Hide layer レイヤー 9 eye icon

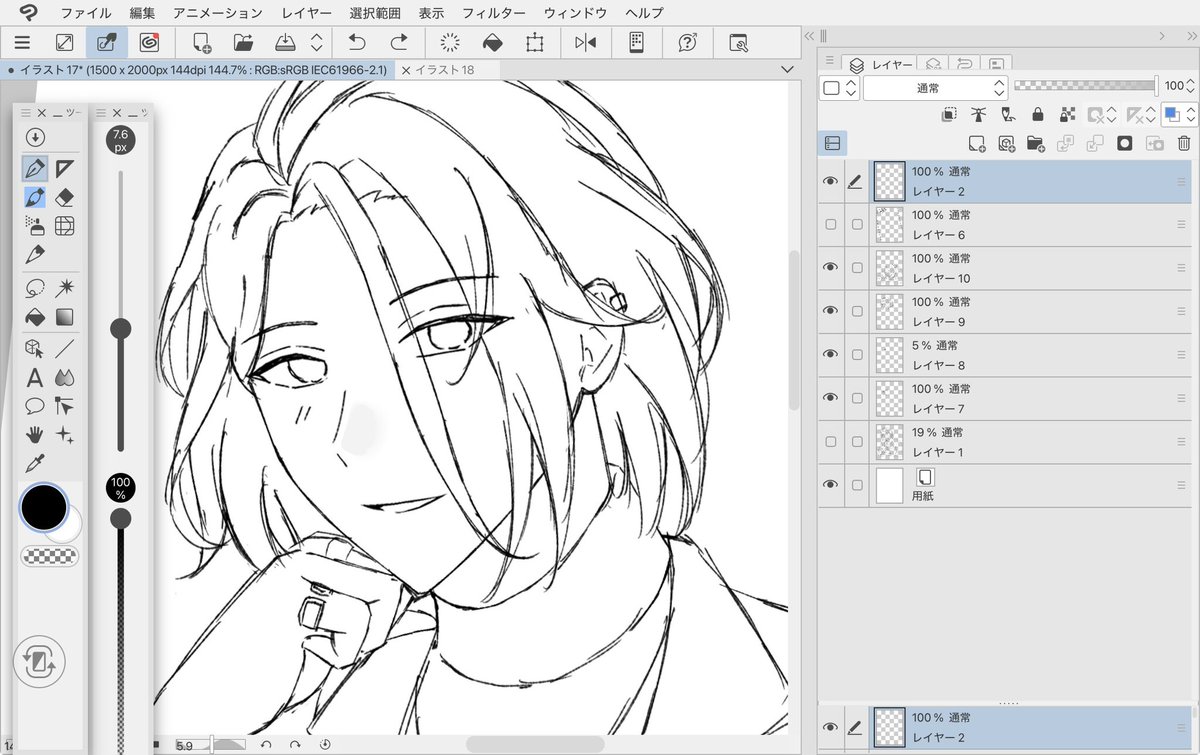(830, 311)
